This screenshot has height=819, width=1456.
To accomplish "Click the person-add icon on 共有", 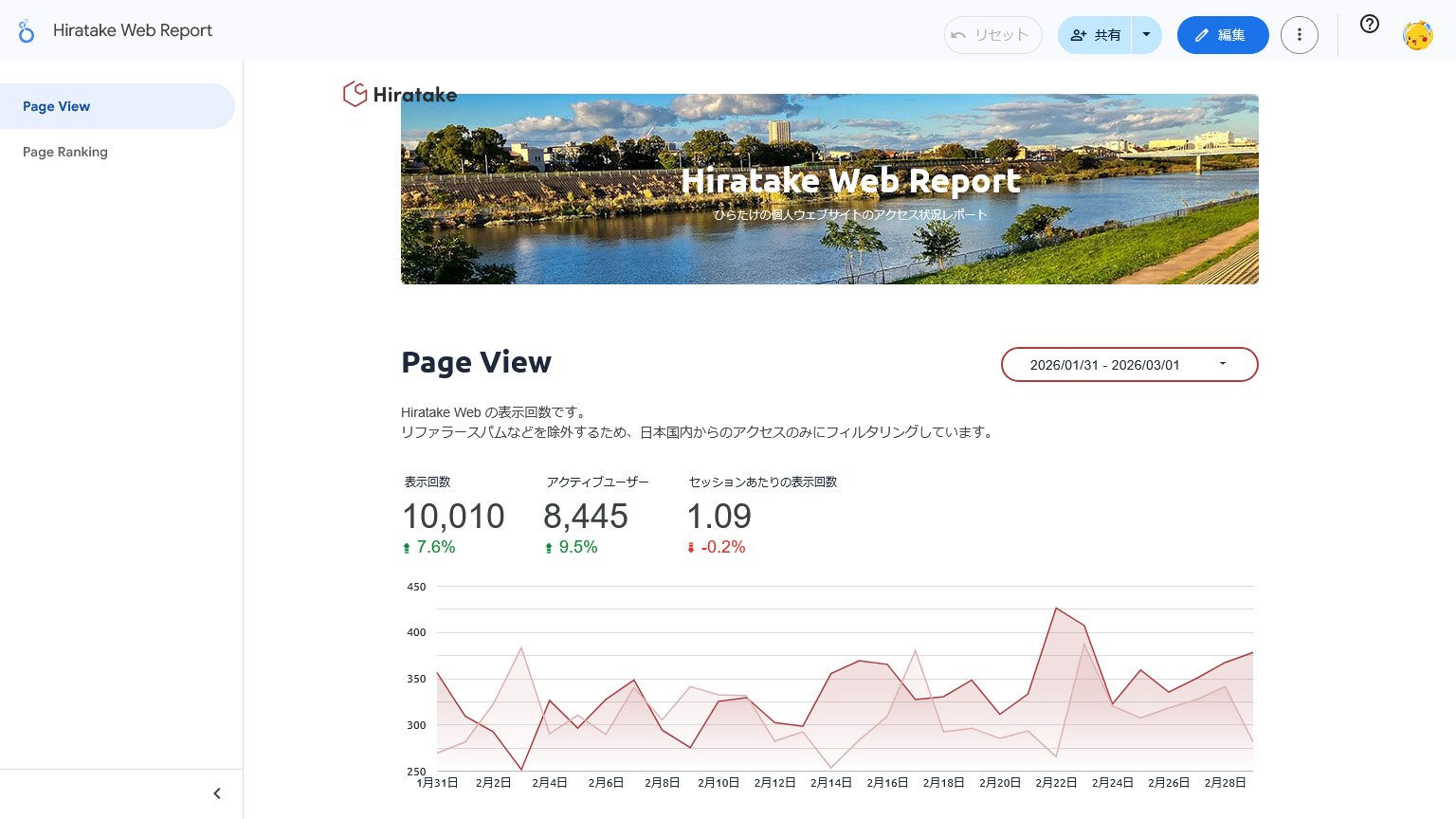I will pos(1079,34).
